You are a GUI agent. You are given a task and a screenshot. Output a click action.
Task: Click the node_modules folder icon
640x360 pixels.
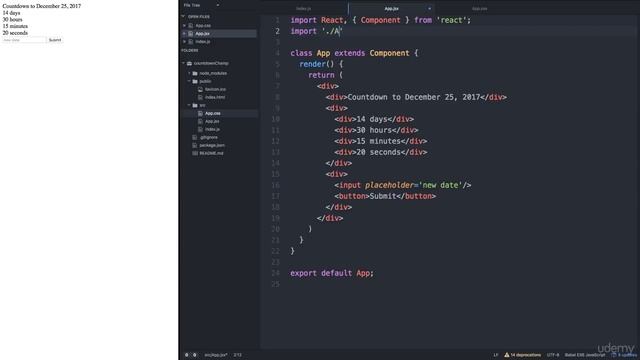[x=195, y=73]
